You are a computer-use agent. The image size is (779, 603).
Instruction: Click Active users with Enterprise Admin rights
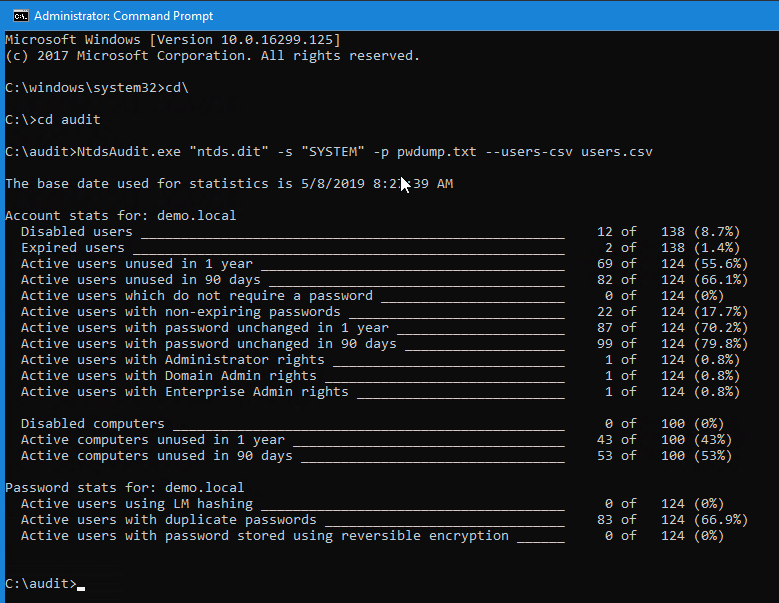(381, 392)
